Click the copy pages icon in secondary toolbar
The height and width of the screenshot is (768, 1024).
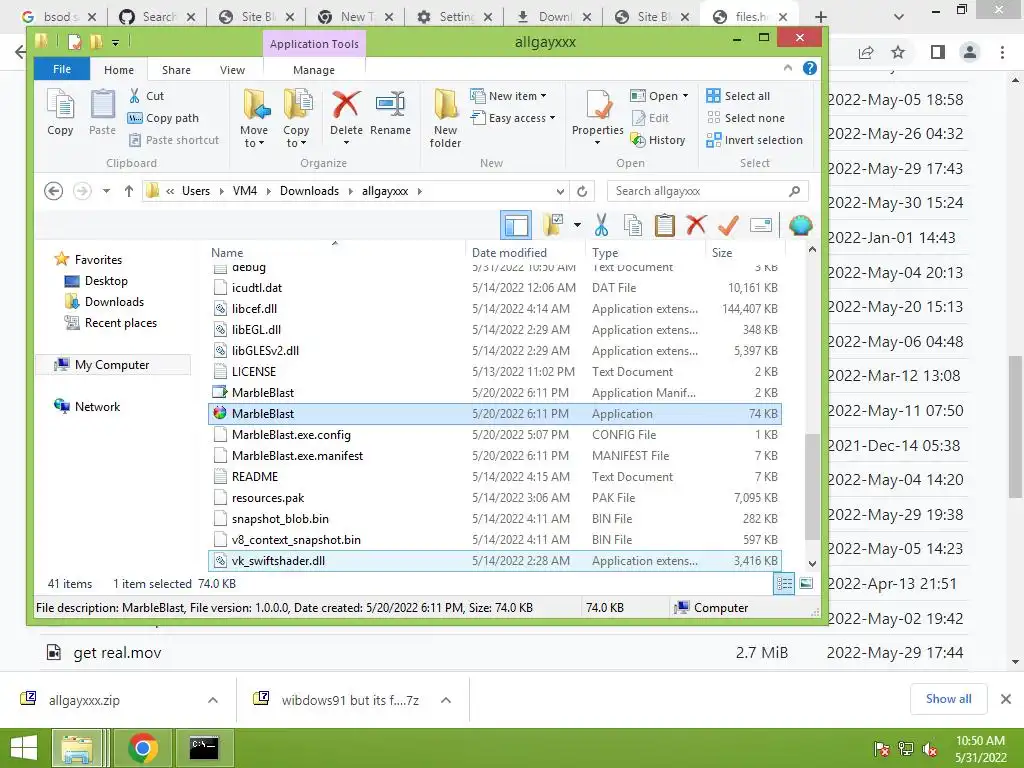633,225
